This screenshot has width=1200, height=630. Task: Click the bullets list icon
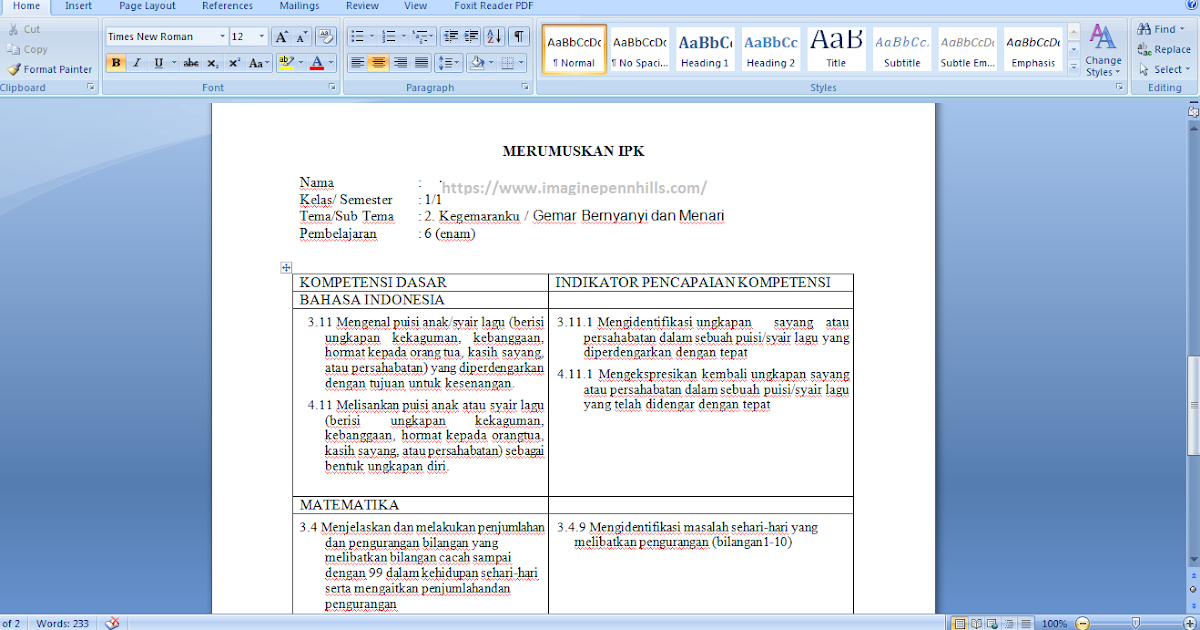coord(357,37)
